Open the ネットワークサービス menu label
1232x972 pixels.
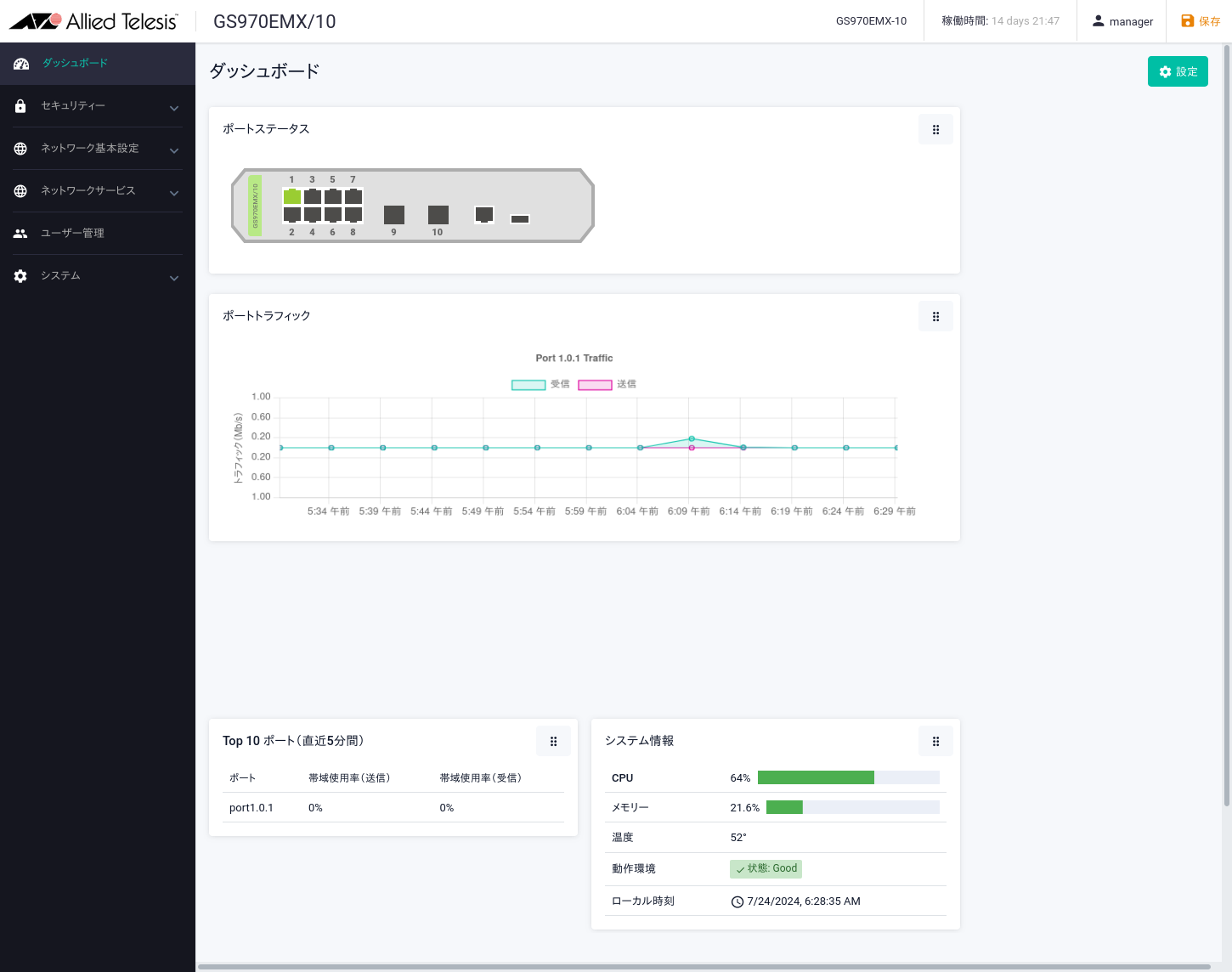coord(88,191)
